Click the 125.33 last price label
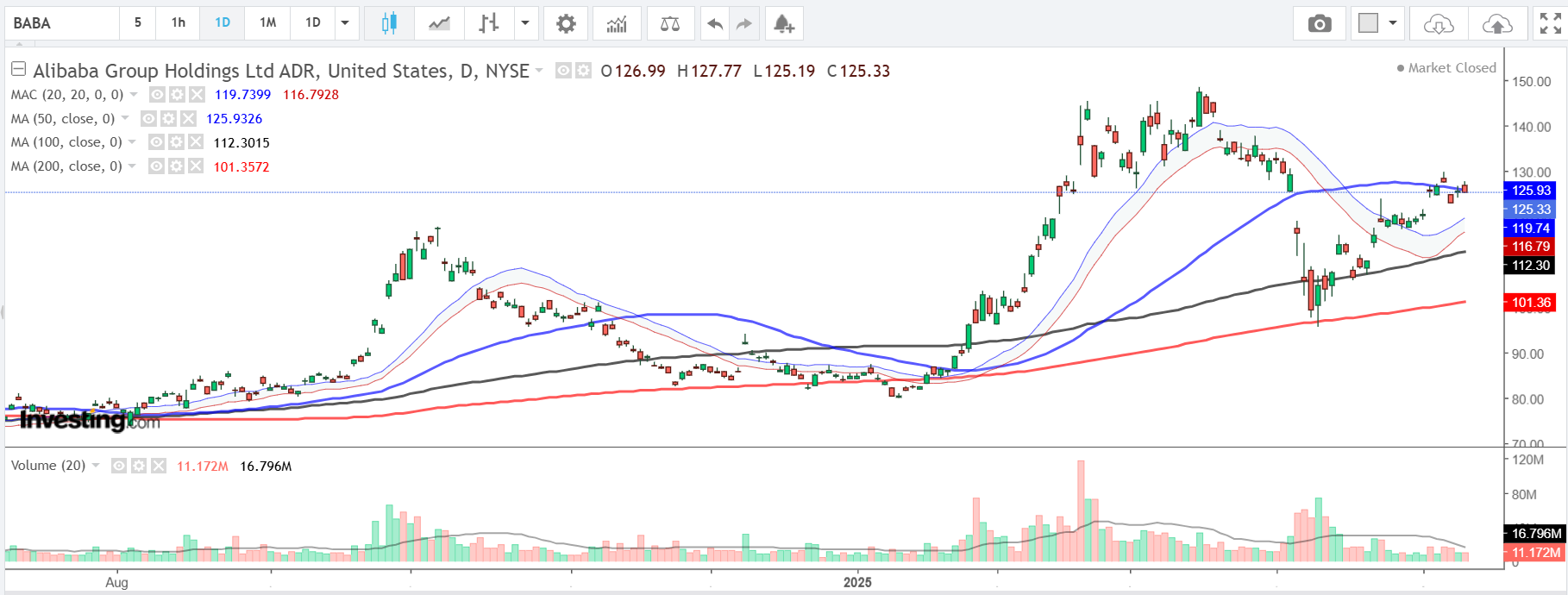This screenshot has width=1568, height=595. 1530,210
